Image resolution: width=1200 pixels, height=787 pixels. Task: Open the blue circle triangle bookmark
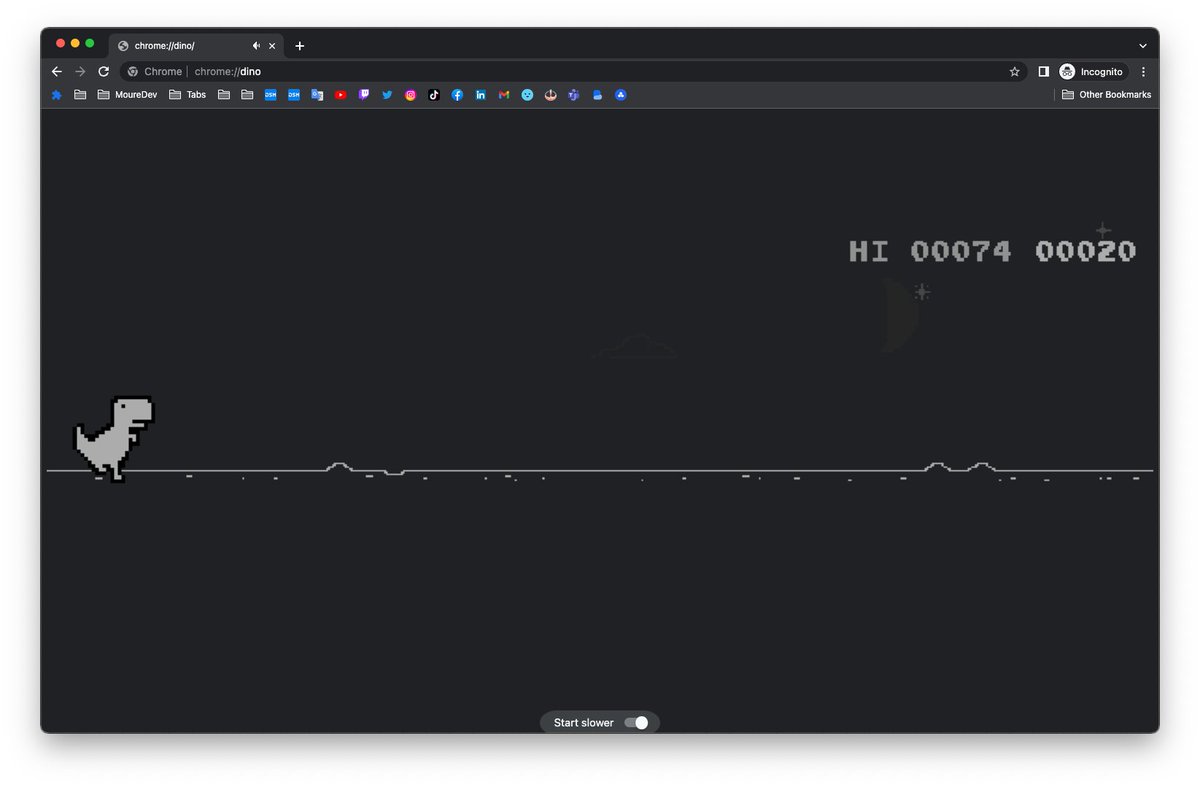621,95
